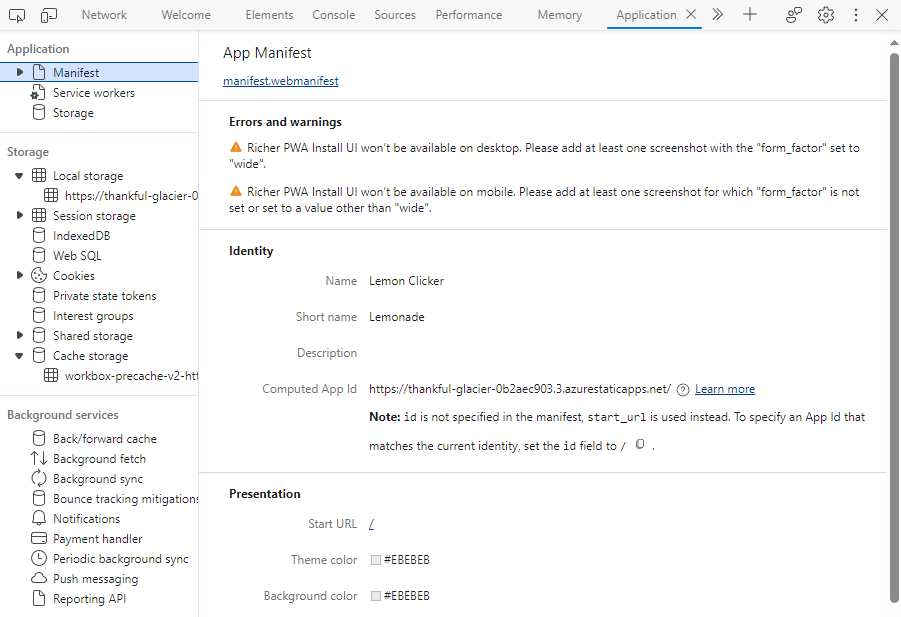Click the Cache storage database icon

(x=38, y=356)
